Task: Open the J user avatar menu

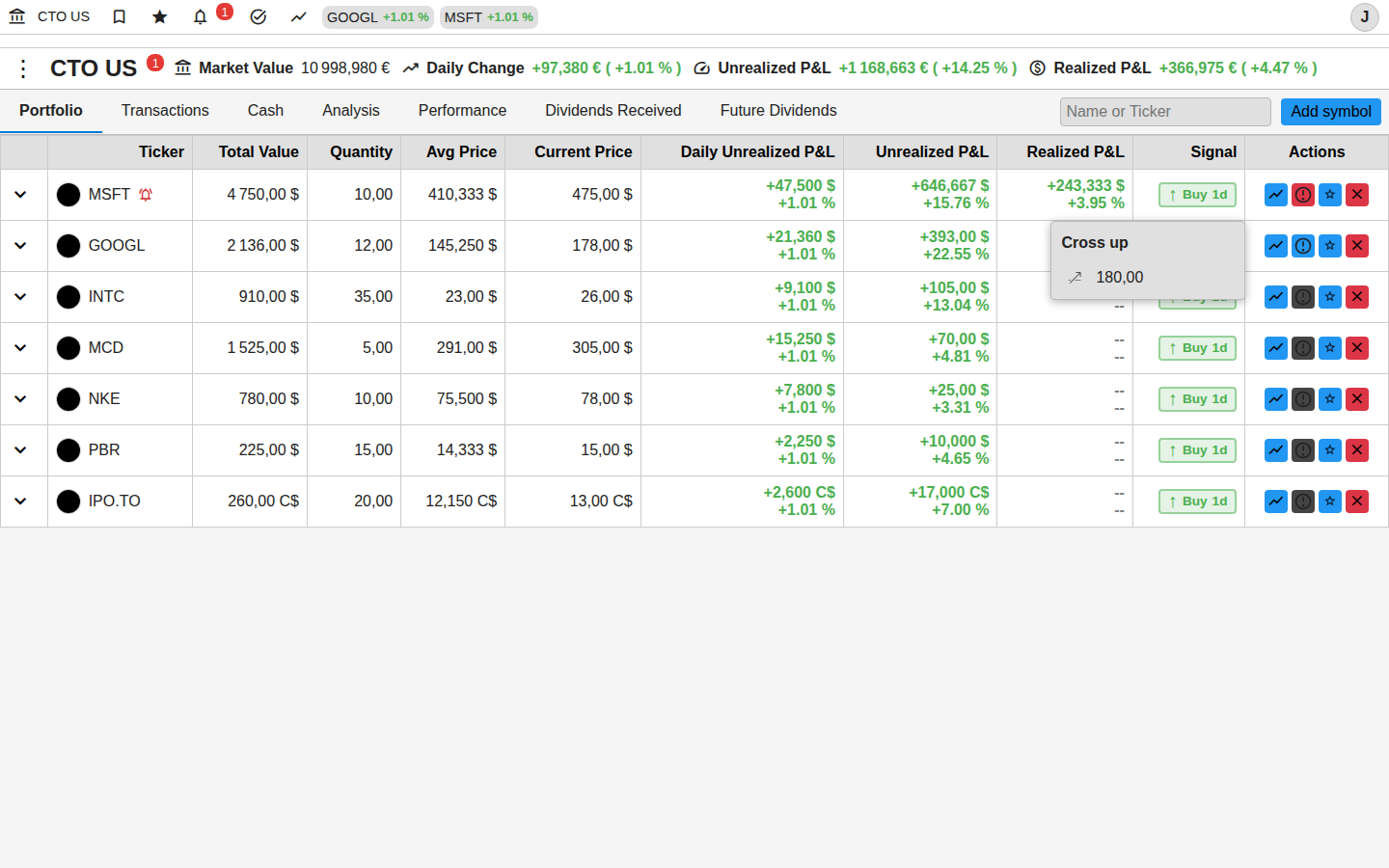Action: pyautogui.click(x=1365, y=17)
